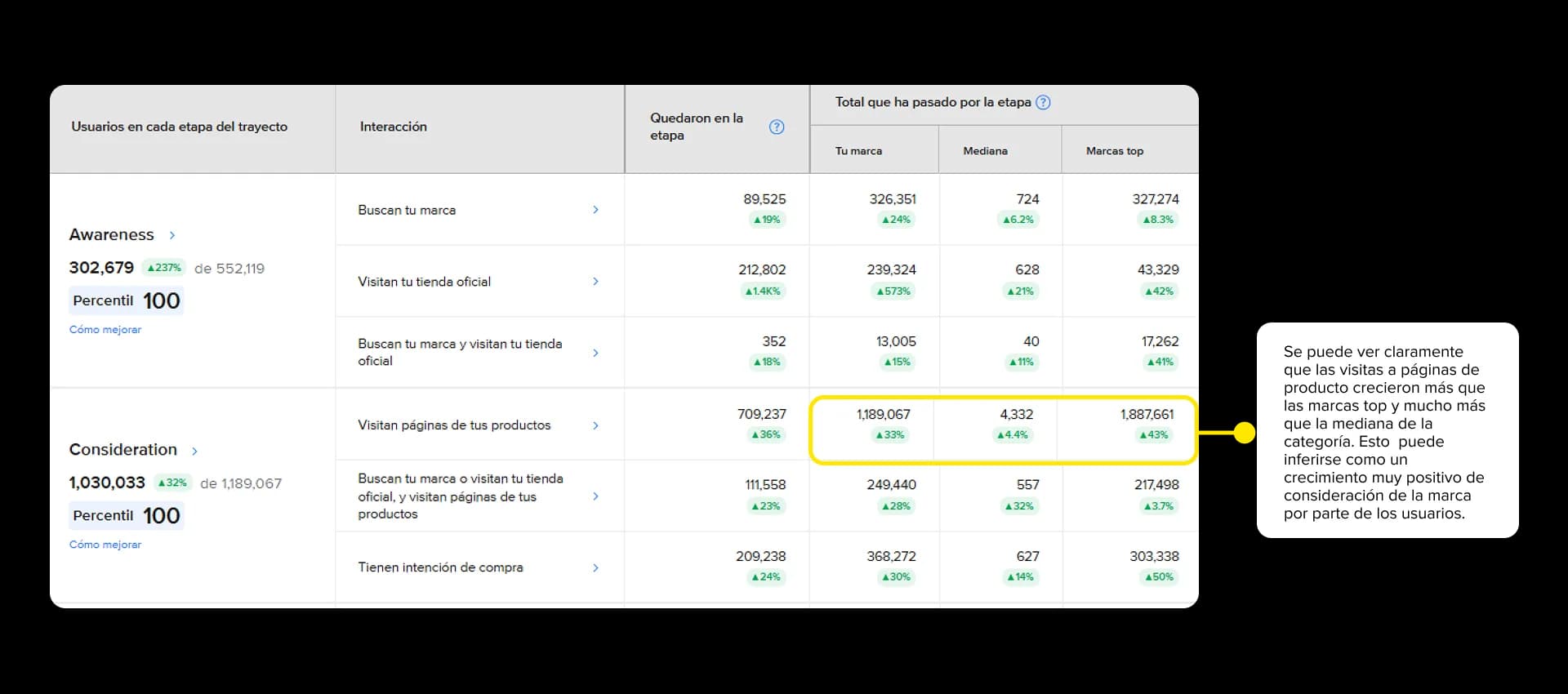Click the 573% growth badge
Screen dimensions: 1568x694
click(893, 291)
